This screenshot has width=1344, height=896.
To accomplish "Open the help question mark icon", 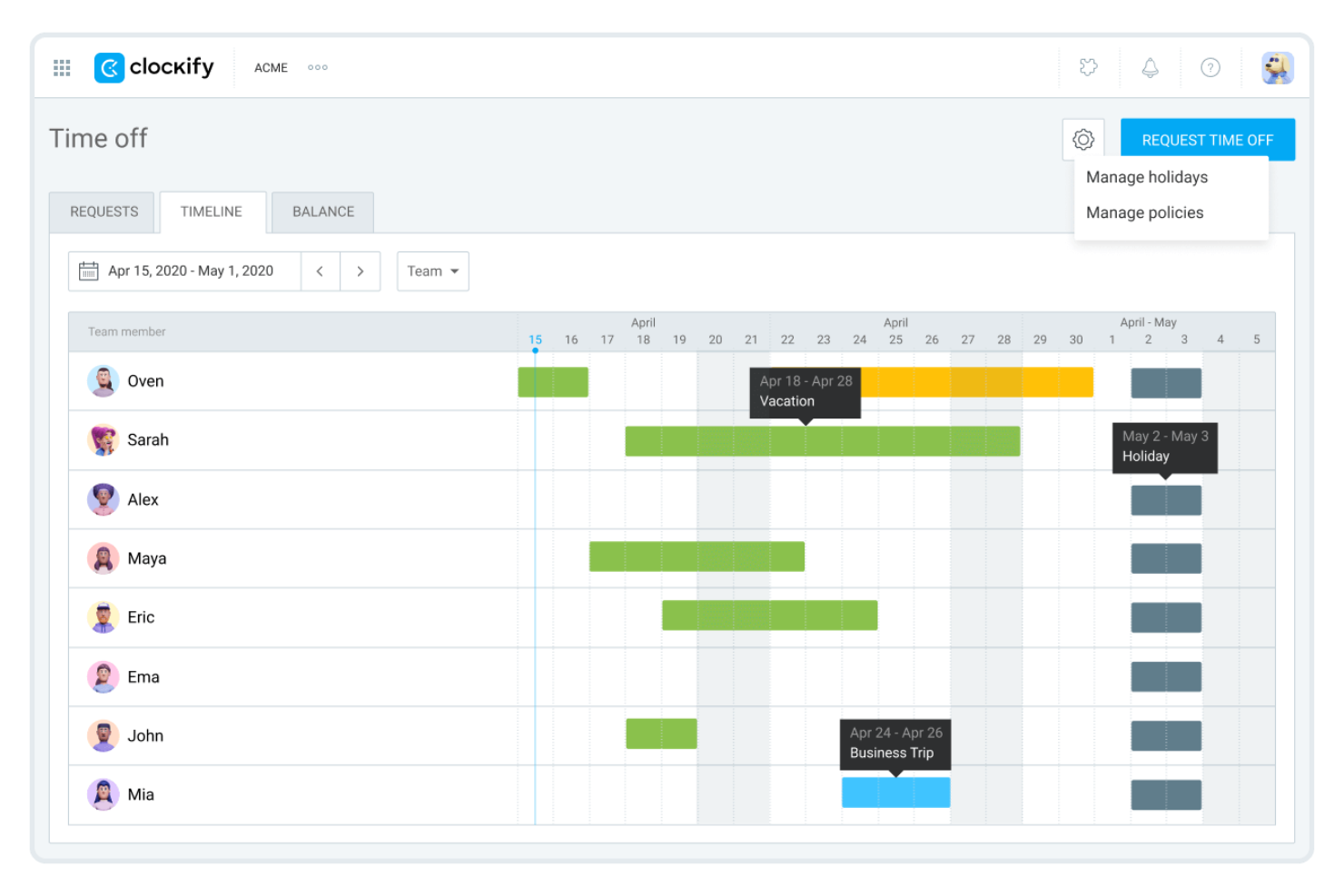I will click(x=1211, y=67).
